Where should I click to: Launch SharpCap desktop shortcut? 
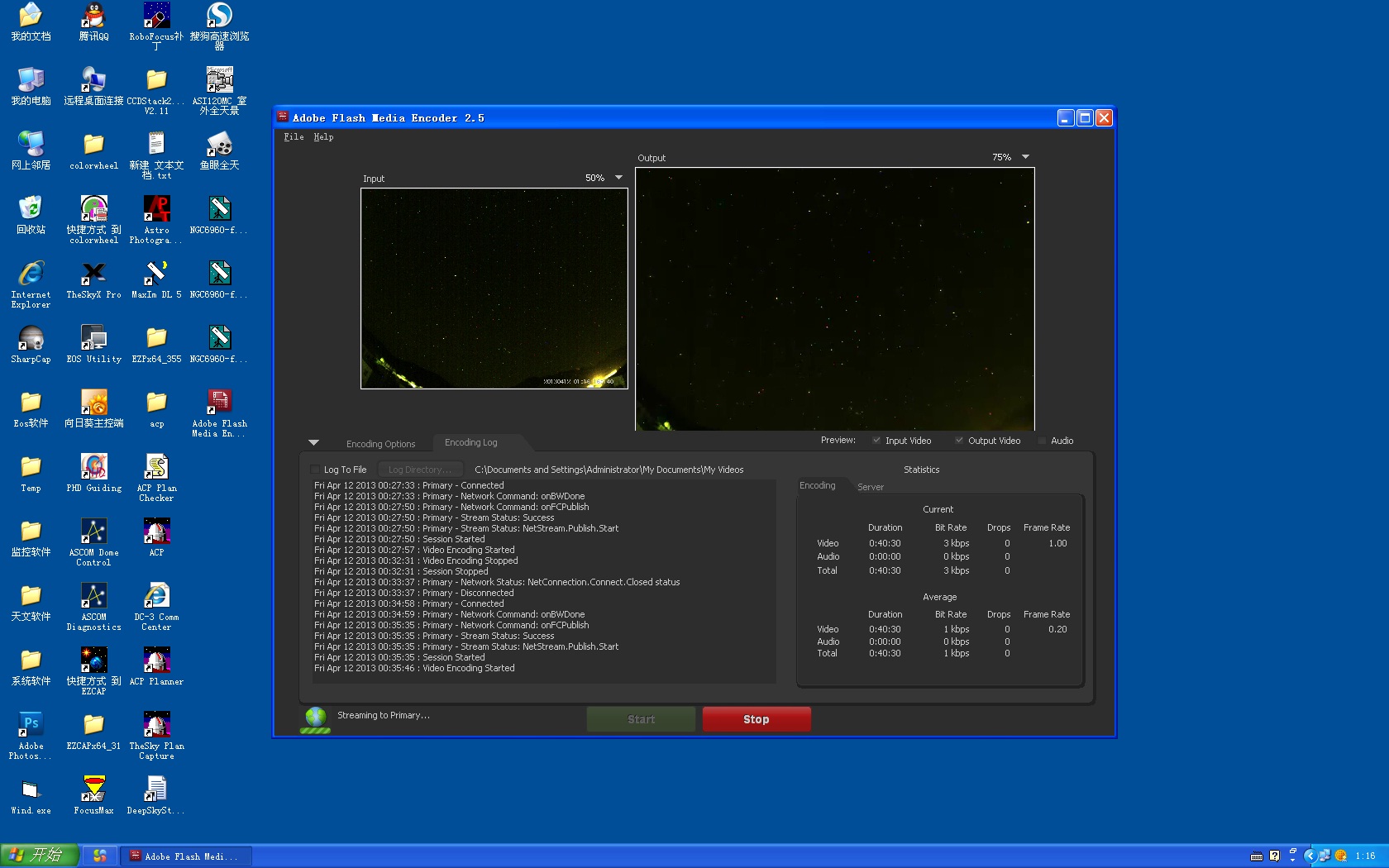click(31, 344)
